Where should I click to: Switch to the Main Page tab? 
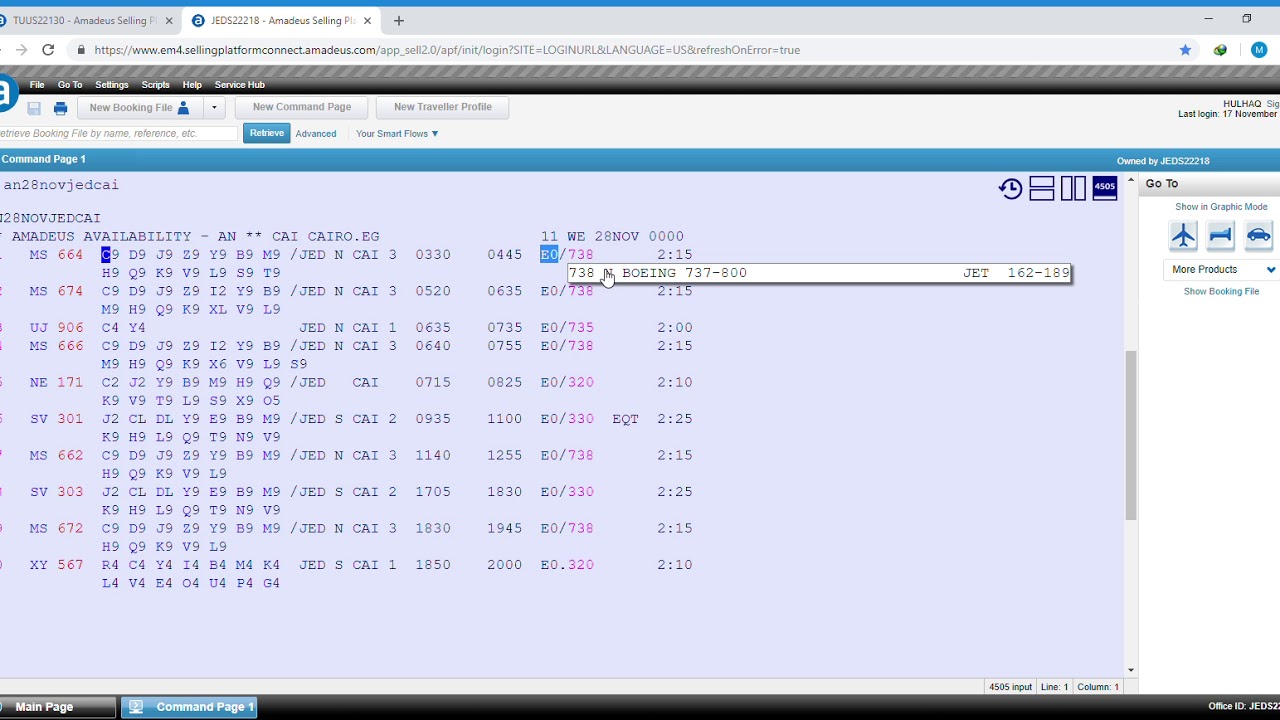tap(57, 707)
